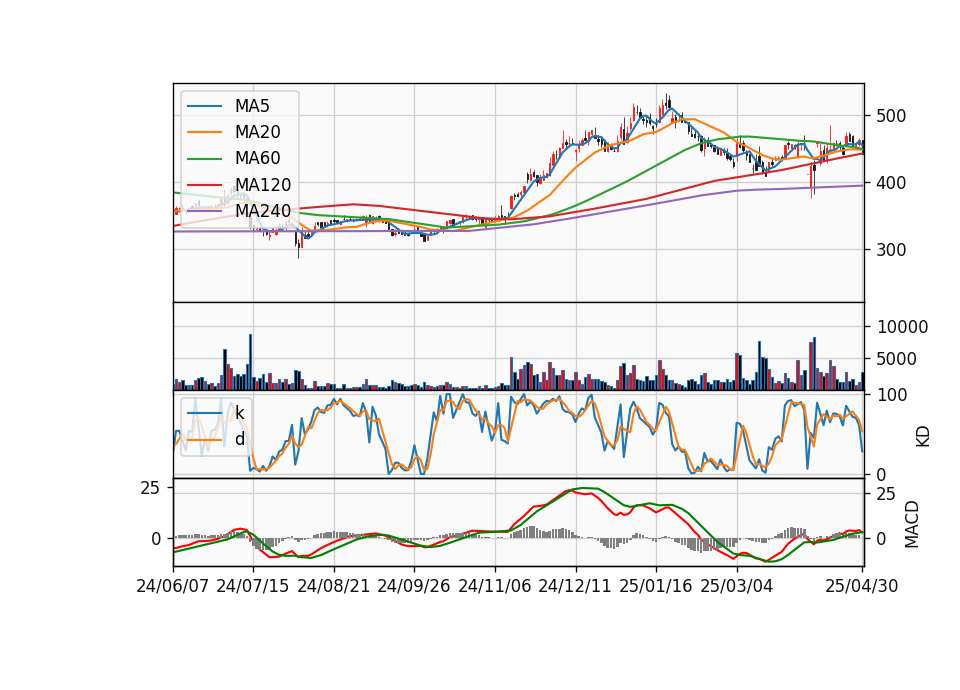
Task: Click the blue MA5 legend line swatch
Action: [x=204, y=106]
